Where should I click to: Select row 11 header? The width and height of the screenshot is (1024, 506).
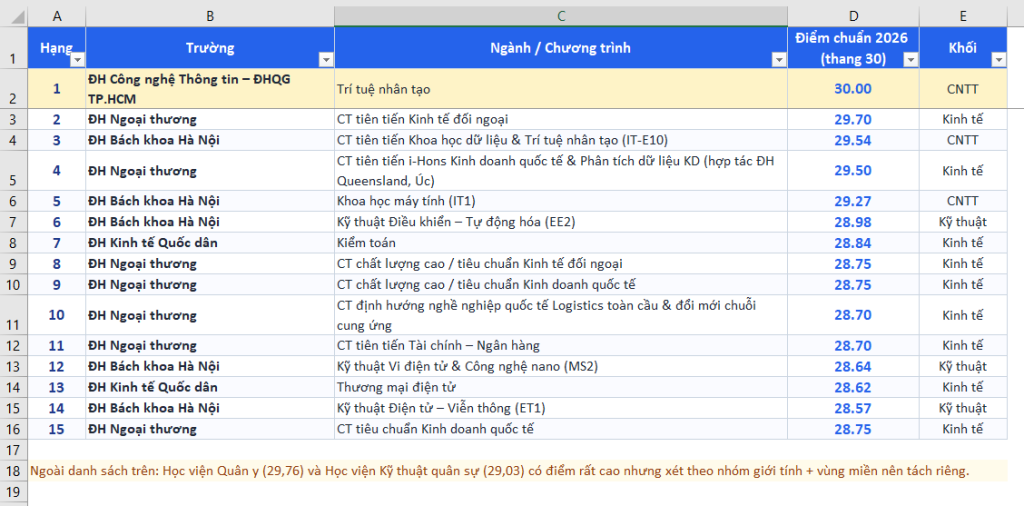[14, 315]
